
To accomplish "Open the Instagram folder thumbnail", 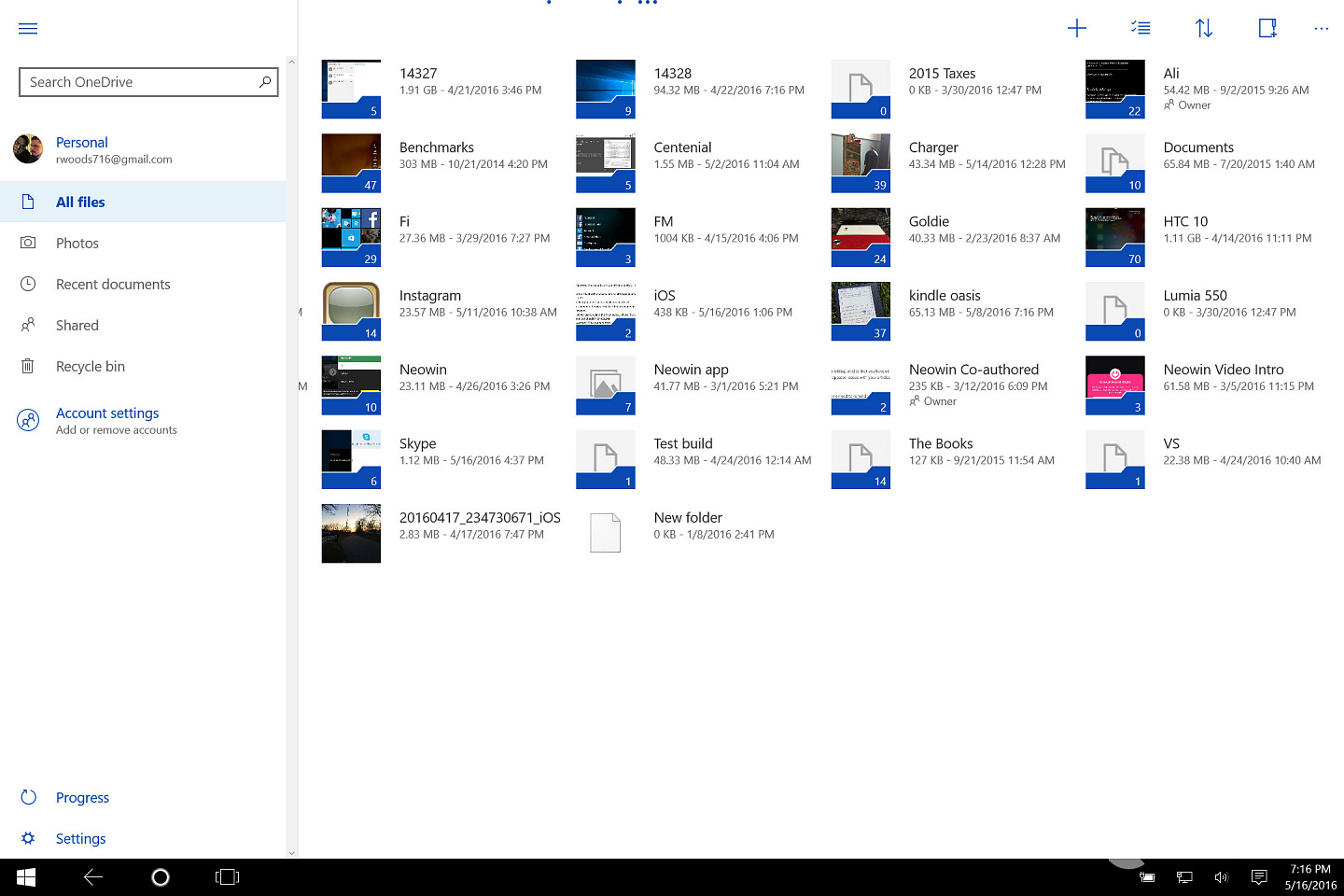I will 351,312.
